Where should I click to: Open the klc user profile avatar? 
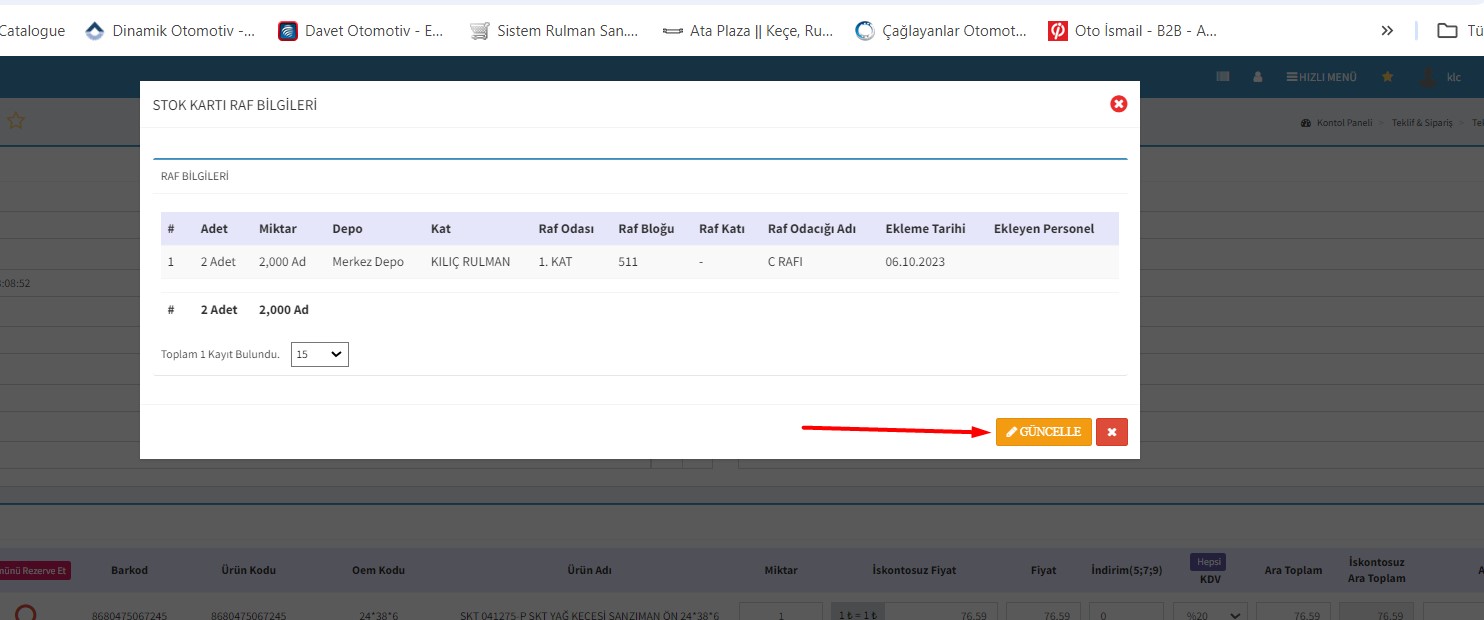click(x=1428, y=77)
